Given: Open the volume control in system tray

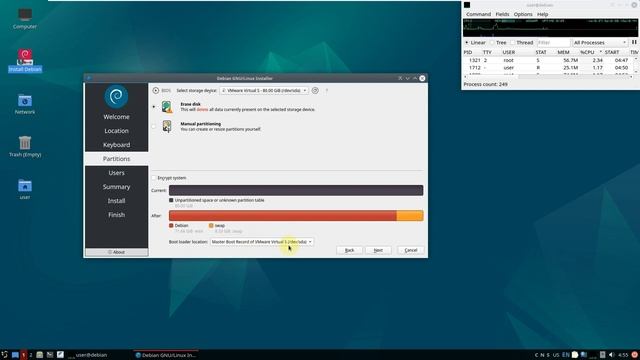Looking at the screenshot, I should click(x=611, y=355).
